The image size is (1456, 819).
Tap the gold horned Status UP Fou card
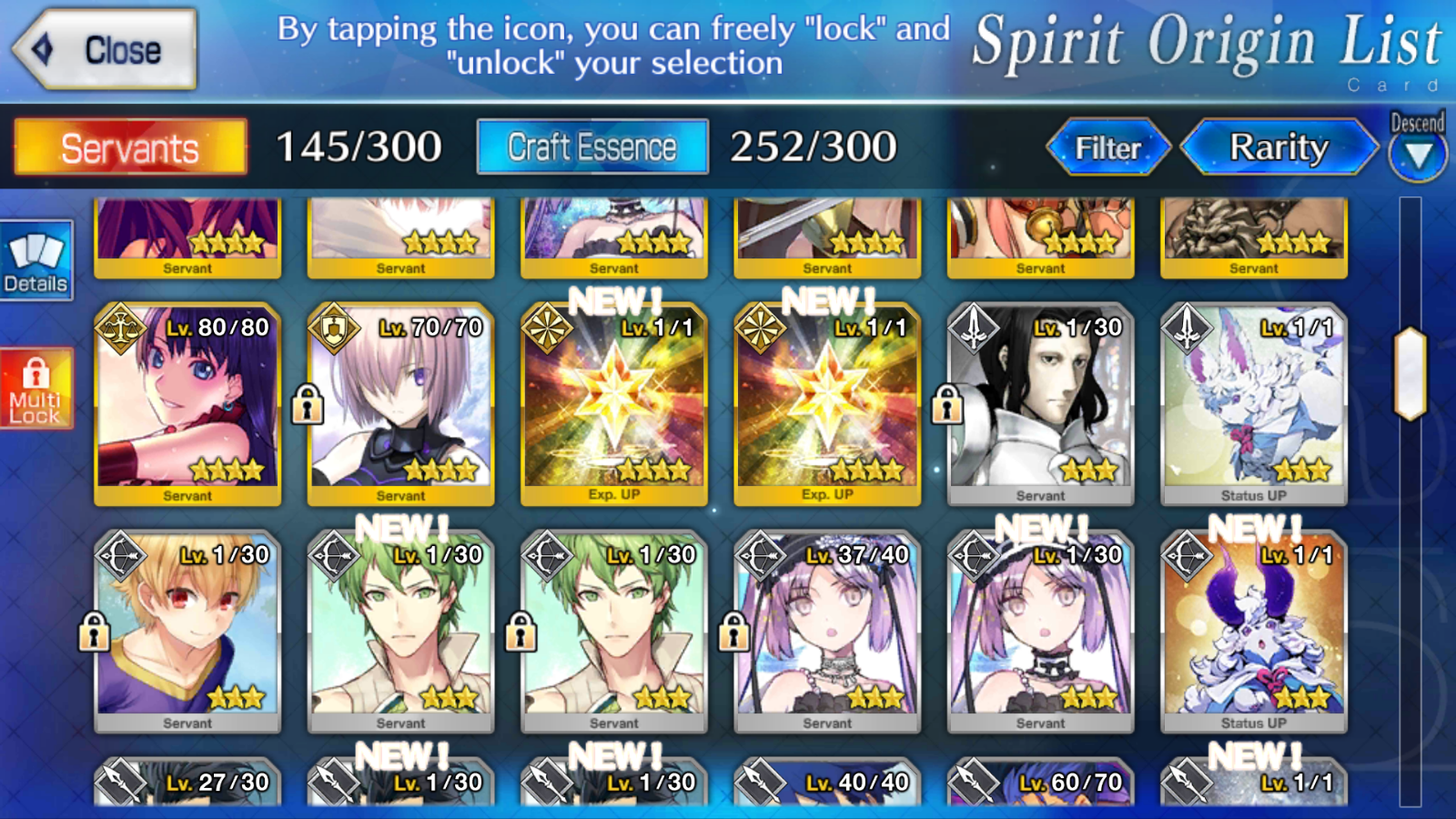[x=1254, y=632]
